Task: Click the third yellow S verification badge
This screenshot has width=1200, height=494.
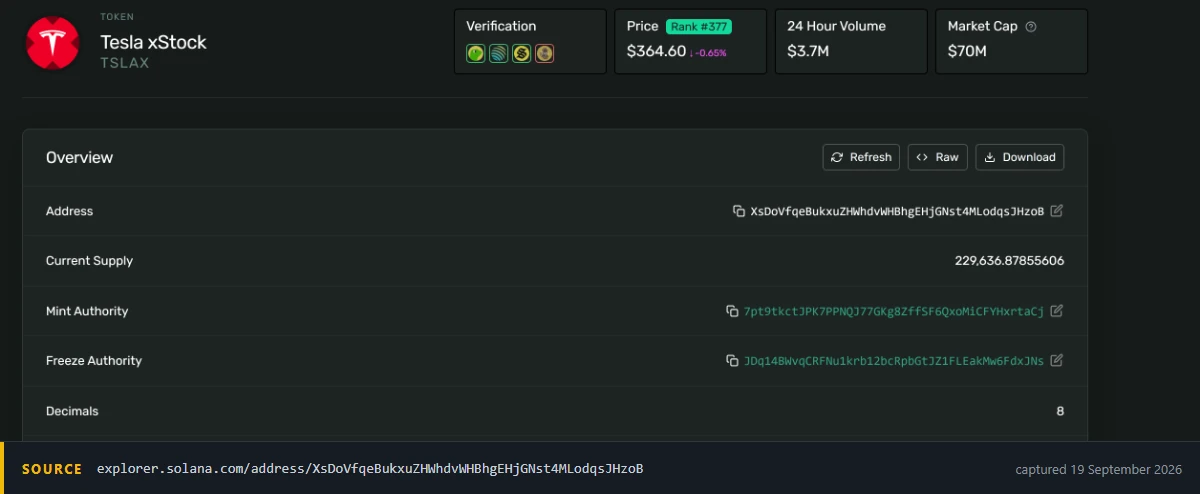Action: tap(521, 53)
